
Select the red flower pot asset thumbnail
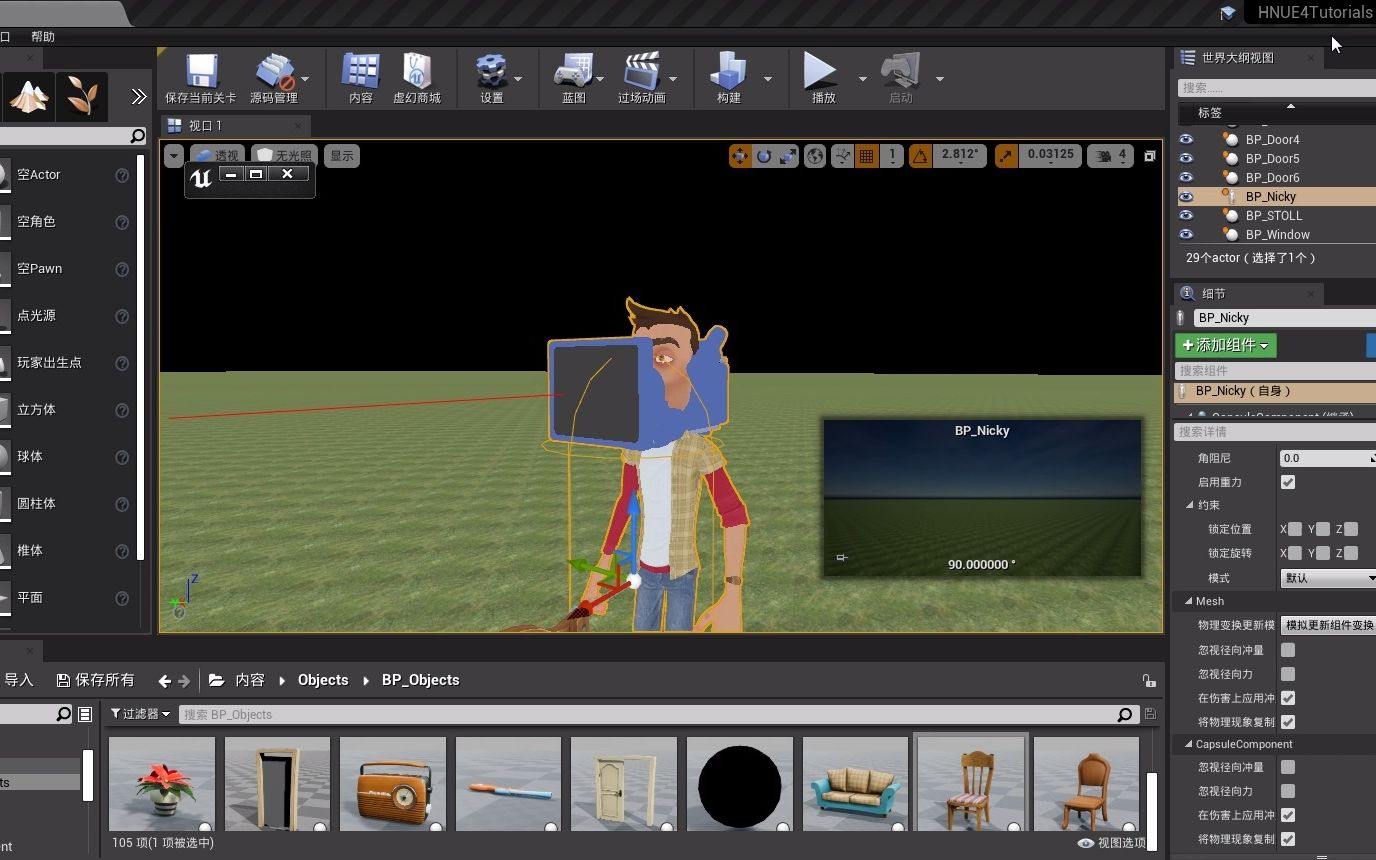click(161, 784)
